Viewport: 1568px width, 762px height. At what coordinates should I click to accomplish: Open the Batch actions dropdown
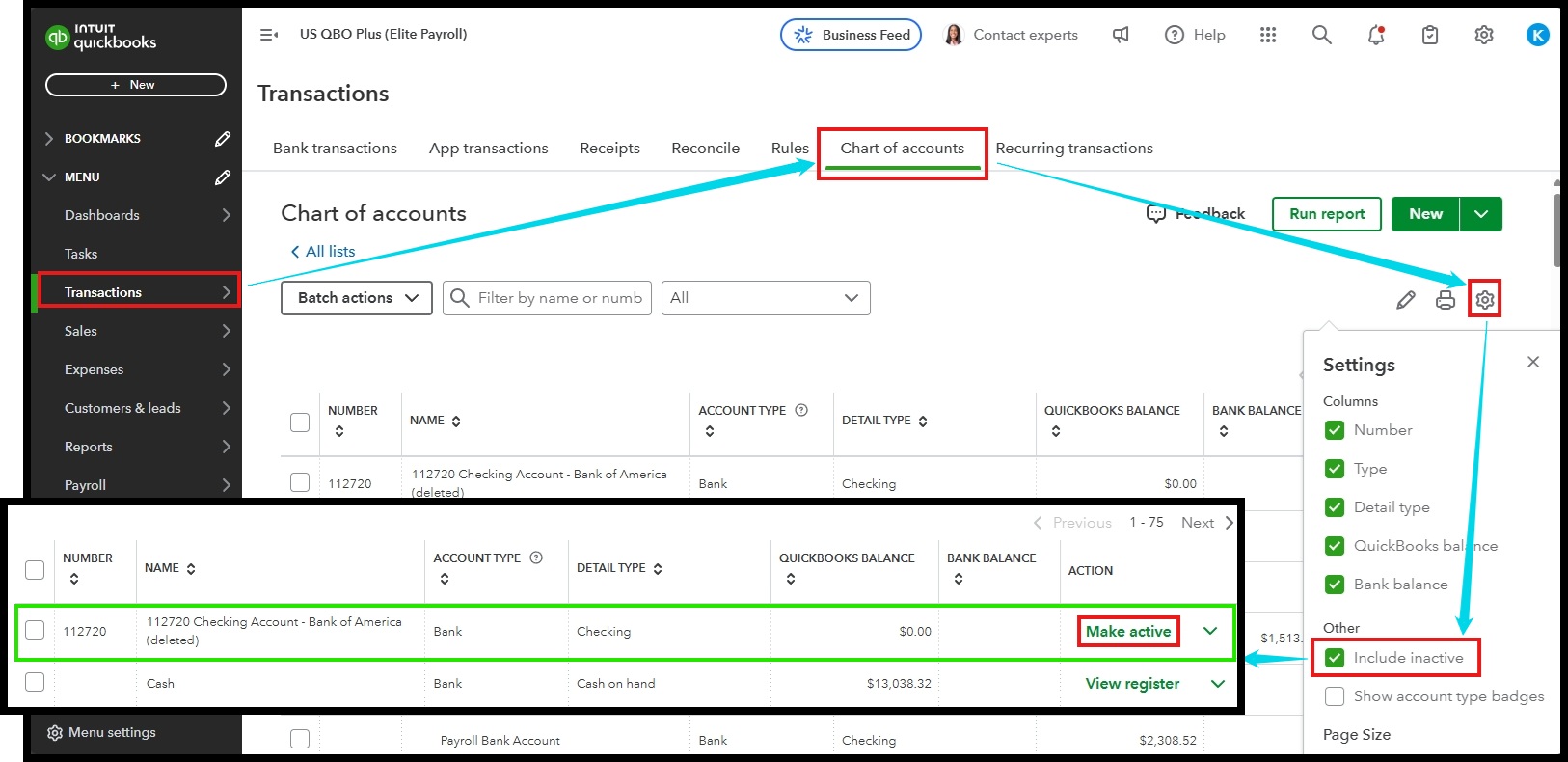click(357, 298)
